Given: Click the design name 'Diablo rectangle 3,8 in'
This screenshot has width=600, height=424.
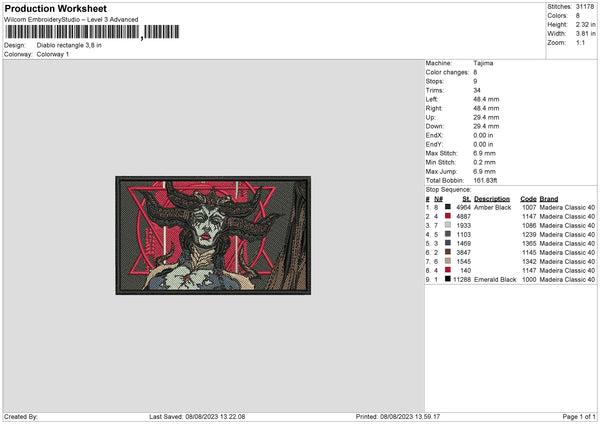Looking at the screenshot, I should point(69,45).
